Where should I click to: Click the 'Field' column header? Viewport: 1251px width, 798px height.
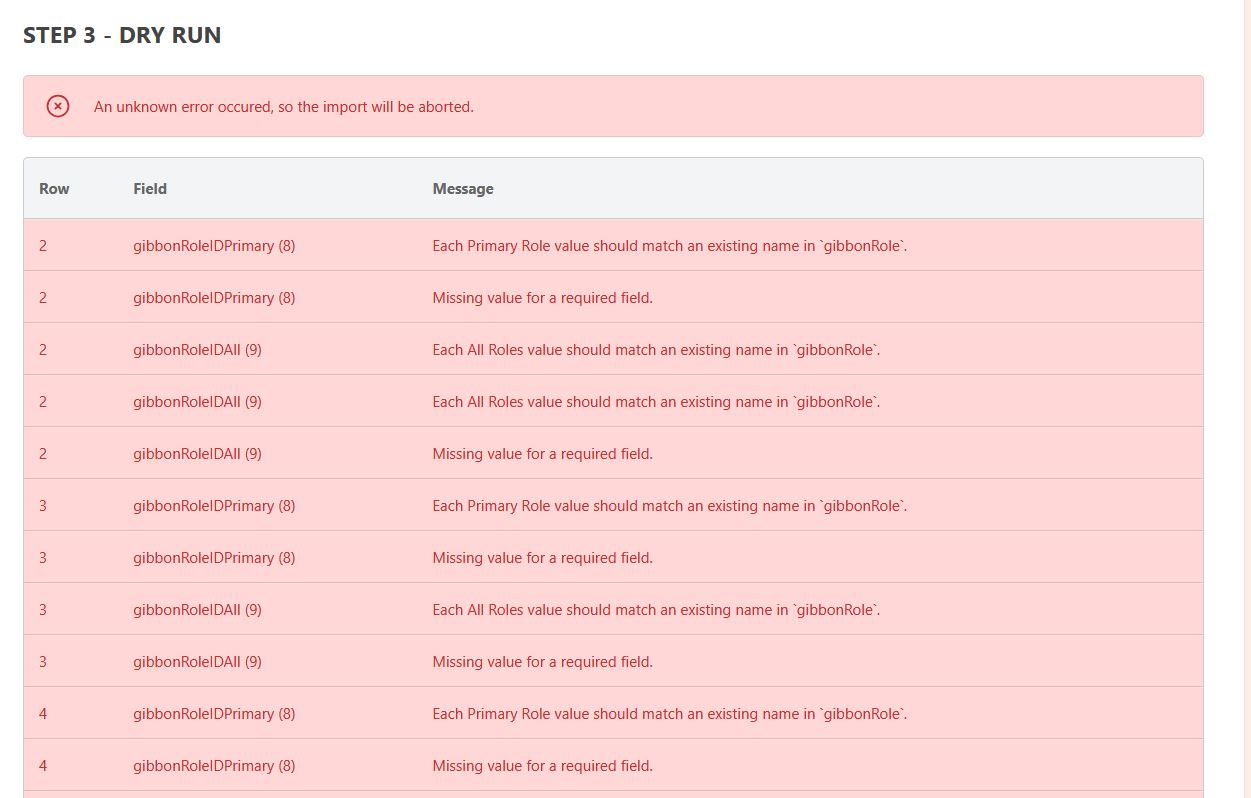pyautogui.click(x=150, y=188)
